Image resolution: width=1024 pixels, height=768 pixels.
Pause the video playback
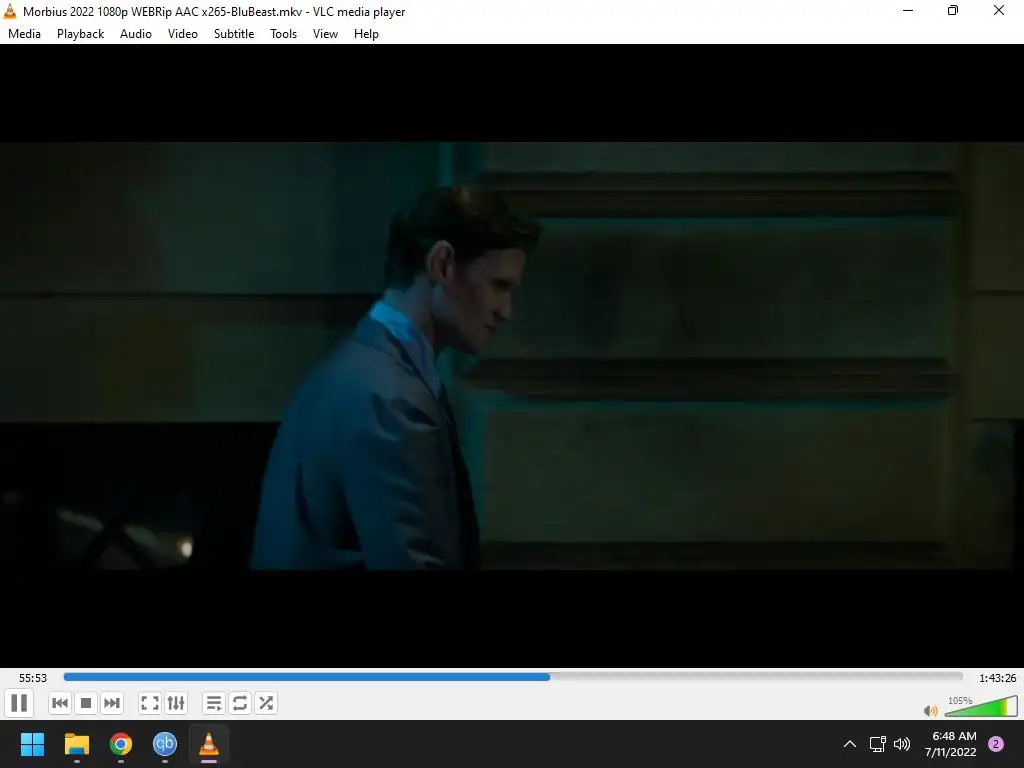[x=19, y=703]
